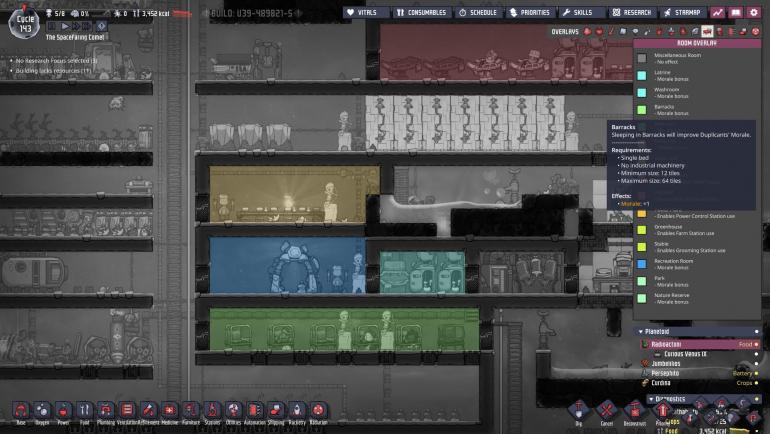This screenshot has height=434, width=770.
Task: Toggle pin dot on Persephito row
Action: [x=756, y=373]
